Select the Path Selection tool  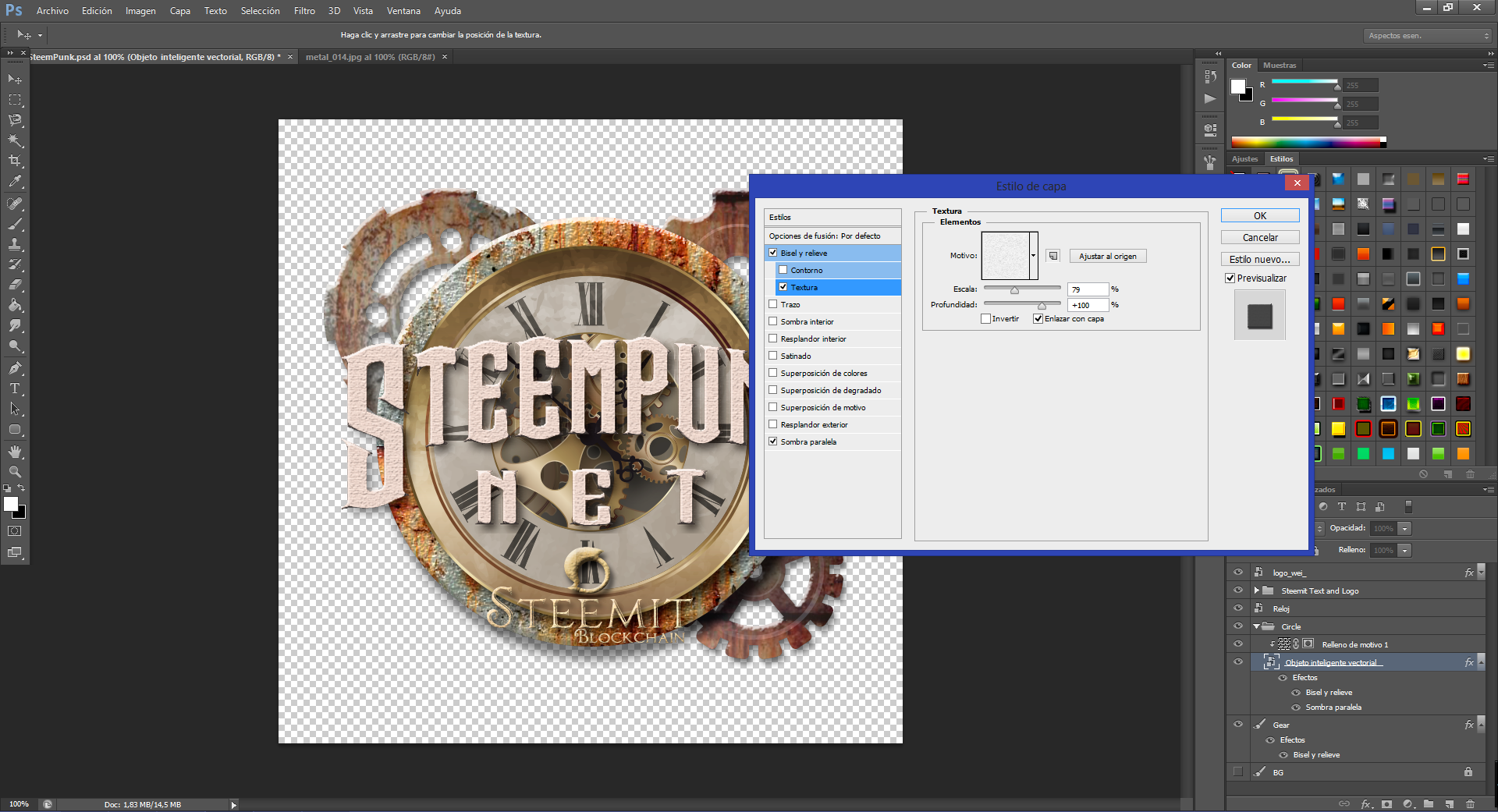[15, 409]
